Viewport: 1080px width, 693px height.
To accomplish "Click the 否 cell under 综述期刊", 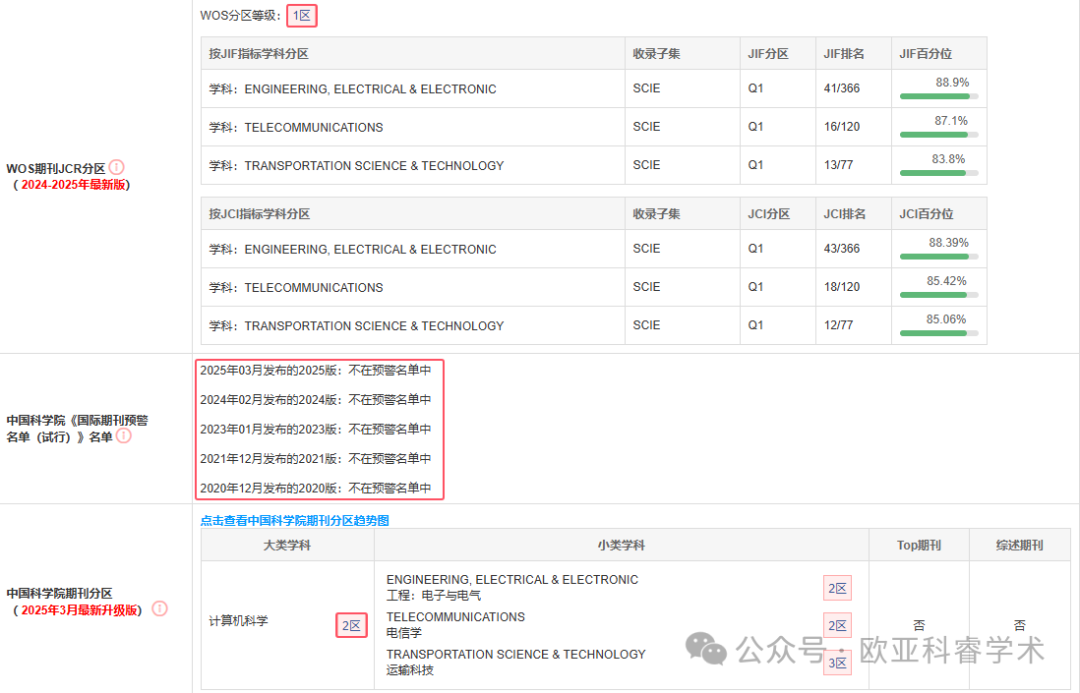I will [1019, 624].
